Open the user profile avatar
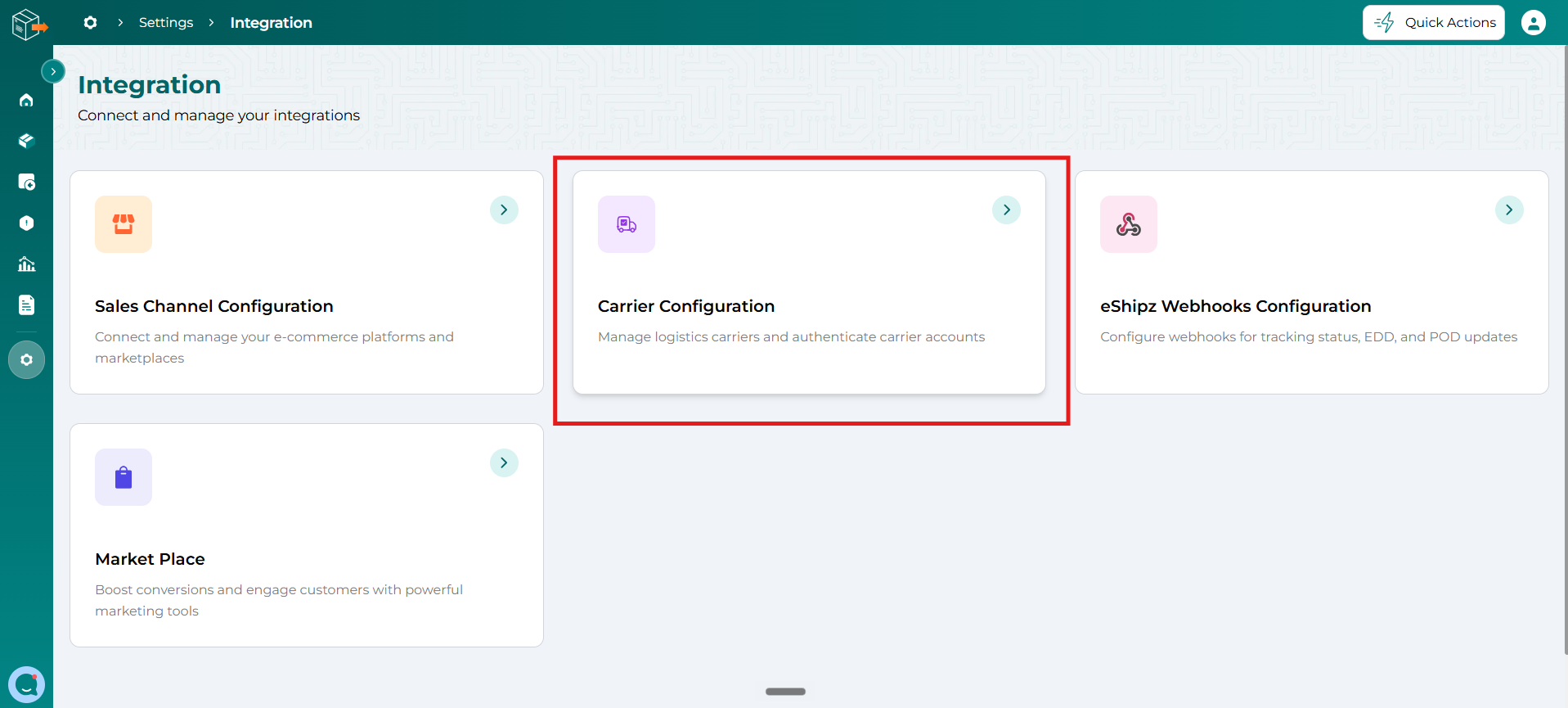Viewport: 1568px width, 708px height. (1533, 22)
